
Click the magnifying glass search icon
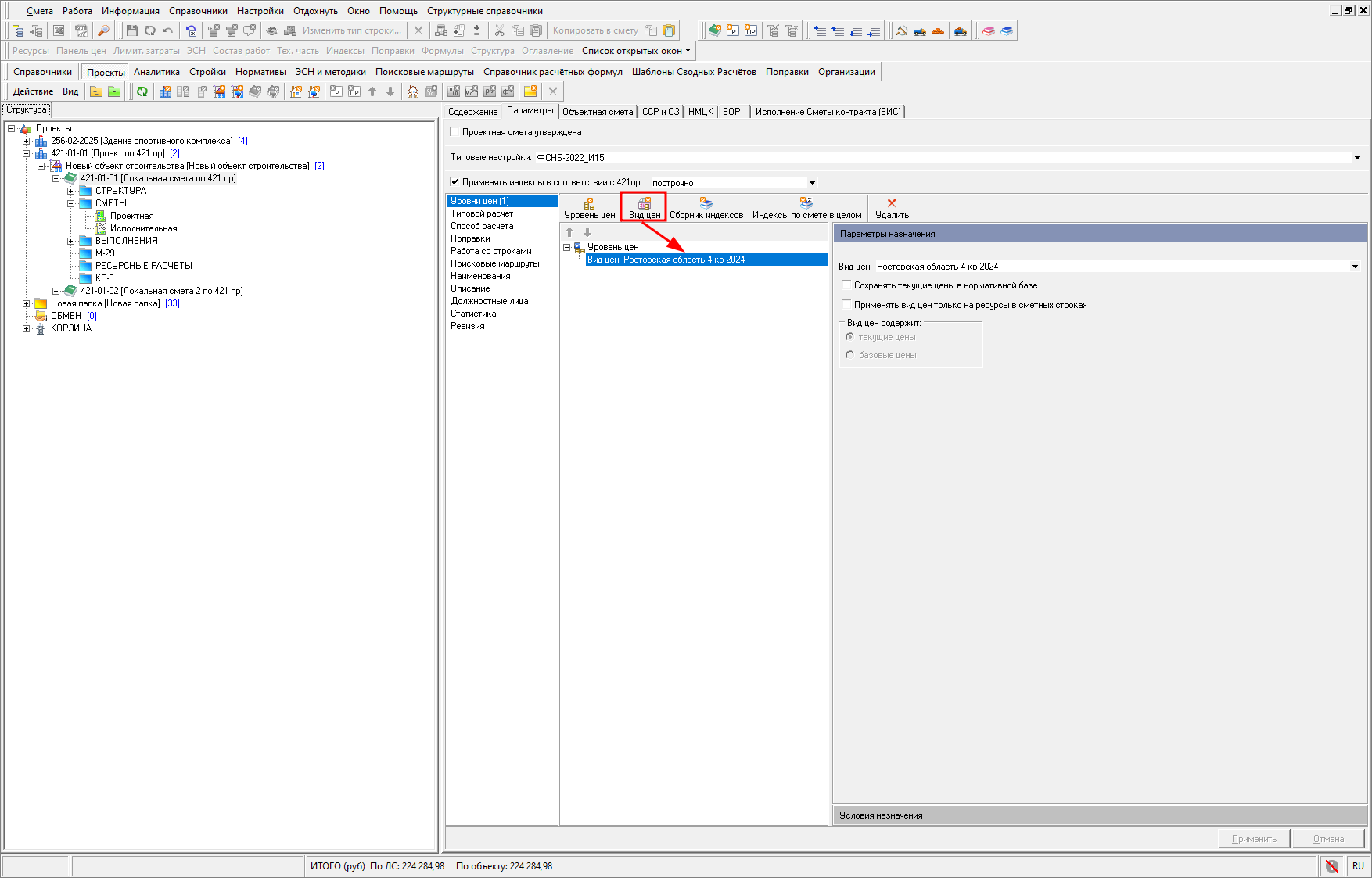(102, 30)
